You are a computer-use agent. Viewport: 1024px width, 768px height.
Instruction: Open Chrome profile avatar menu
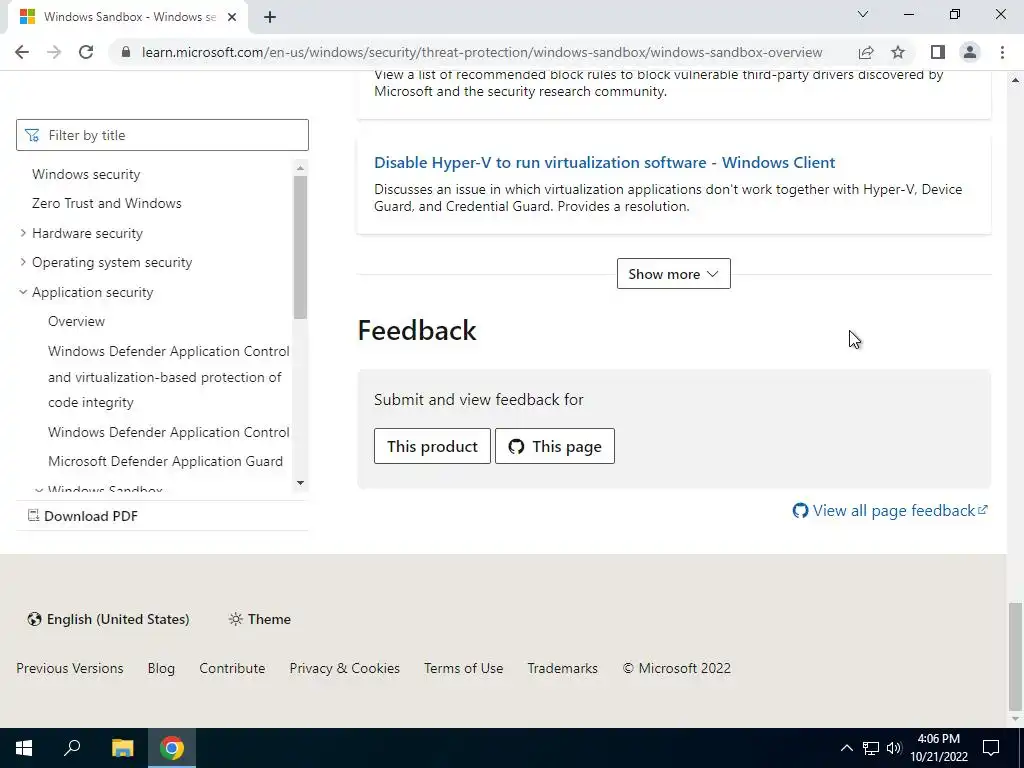(x=970, y=52)
